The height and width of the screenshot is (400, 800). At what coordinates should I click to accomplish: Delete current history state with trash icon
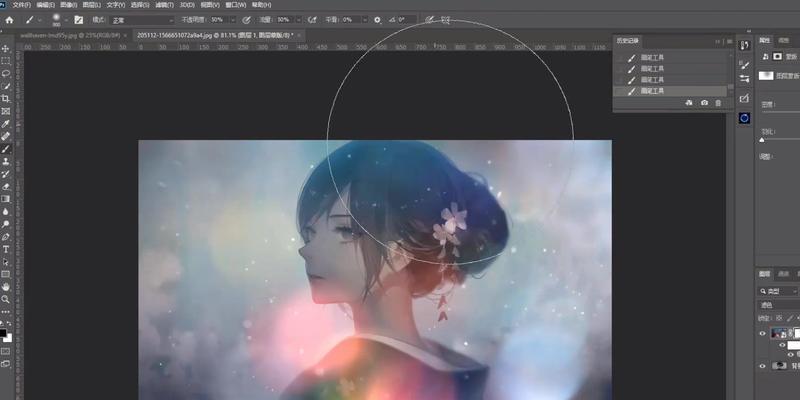718,103
